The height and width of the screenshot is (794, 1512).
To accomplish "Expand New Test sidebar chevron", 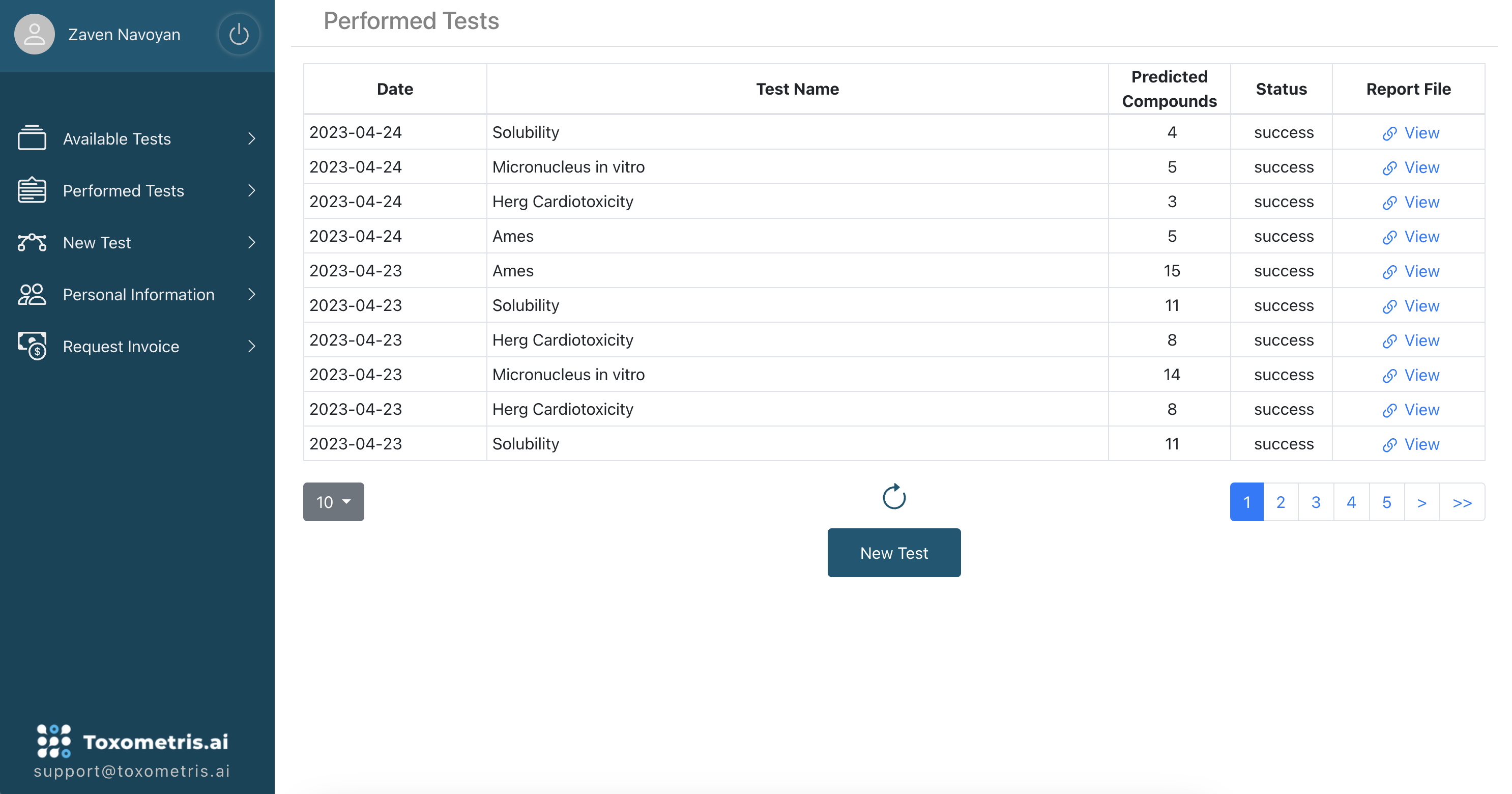I will (252, 242).
